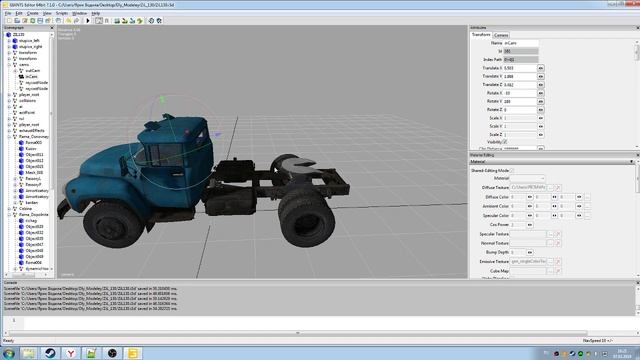The image size is (640, 360).
Task: Click the clear icon beside Normal Texture
Action: pyautogui.click(x=558, y=243)
